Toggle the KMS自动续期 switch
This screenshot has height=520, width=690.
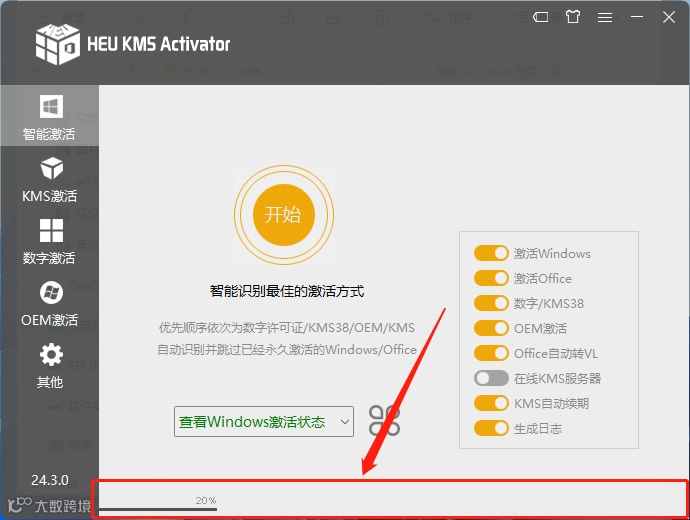[491, 403]
